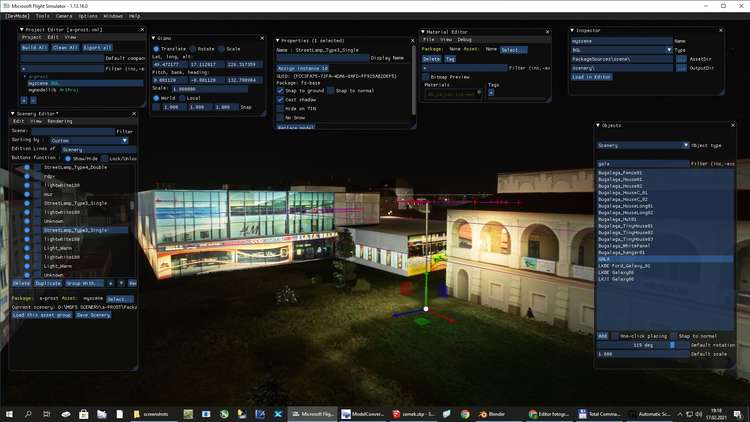Image resolution: width=750 pixels, height=422 pixels.
Task: Select the Translate gizmo mode
Action: pyautogui.click(x=156, y=49)
